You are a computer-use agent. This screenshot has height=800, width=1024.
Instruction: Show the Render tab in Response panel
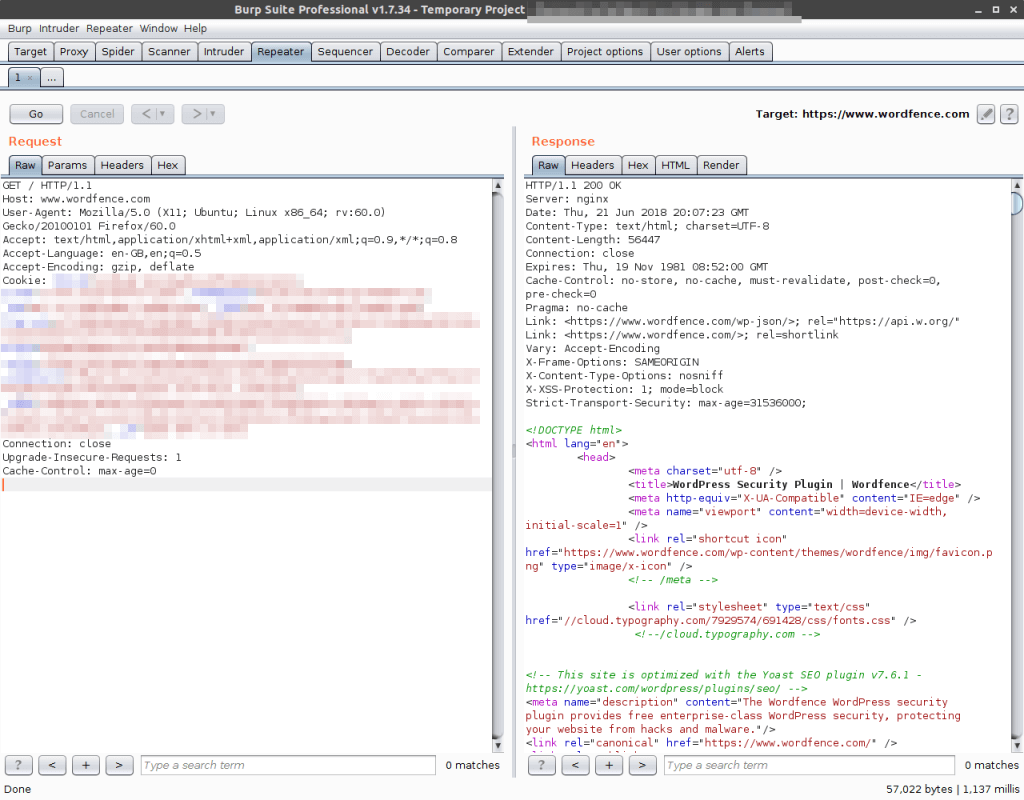(721, 165)
